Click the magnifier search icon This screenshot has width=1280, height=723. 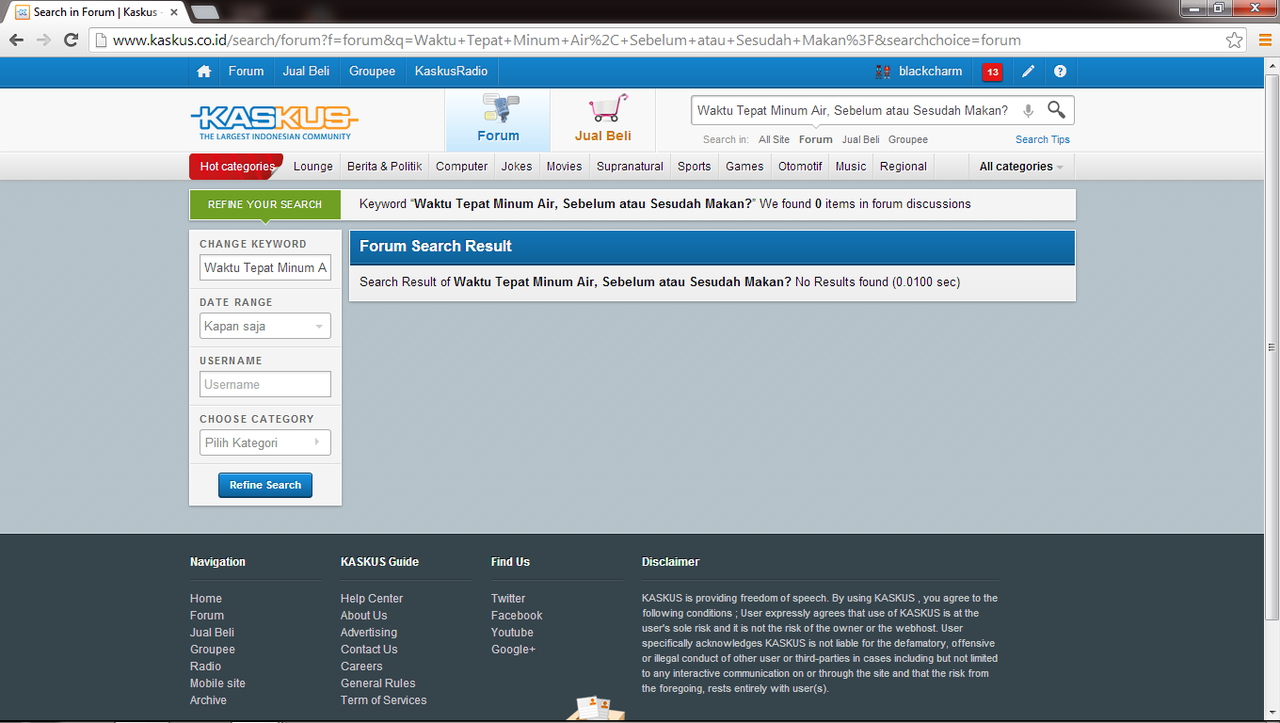pyautogui.click(x=1056, y=110)
